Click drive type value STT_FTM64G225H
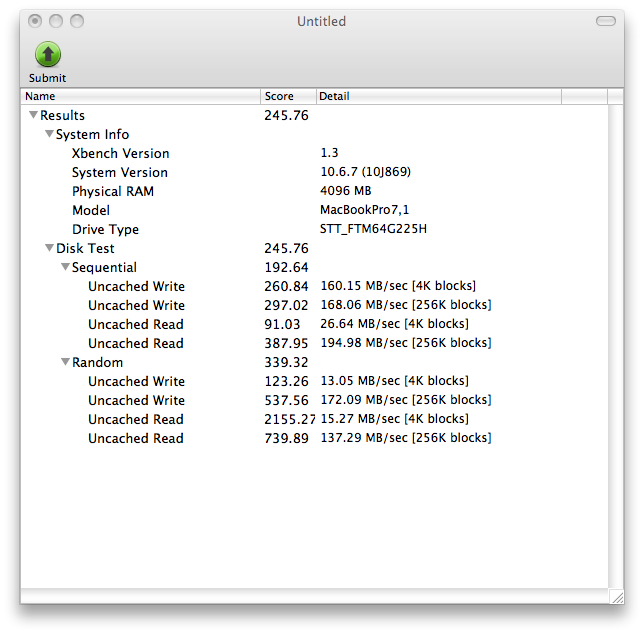Screen dimensions: 644x634 click(373, 229)
